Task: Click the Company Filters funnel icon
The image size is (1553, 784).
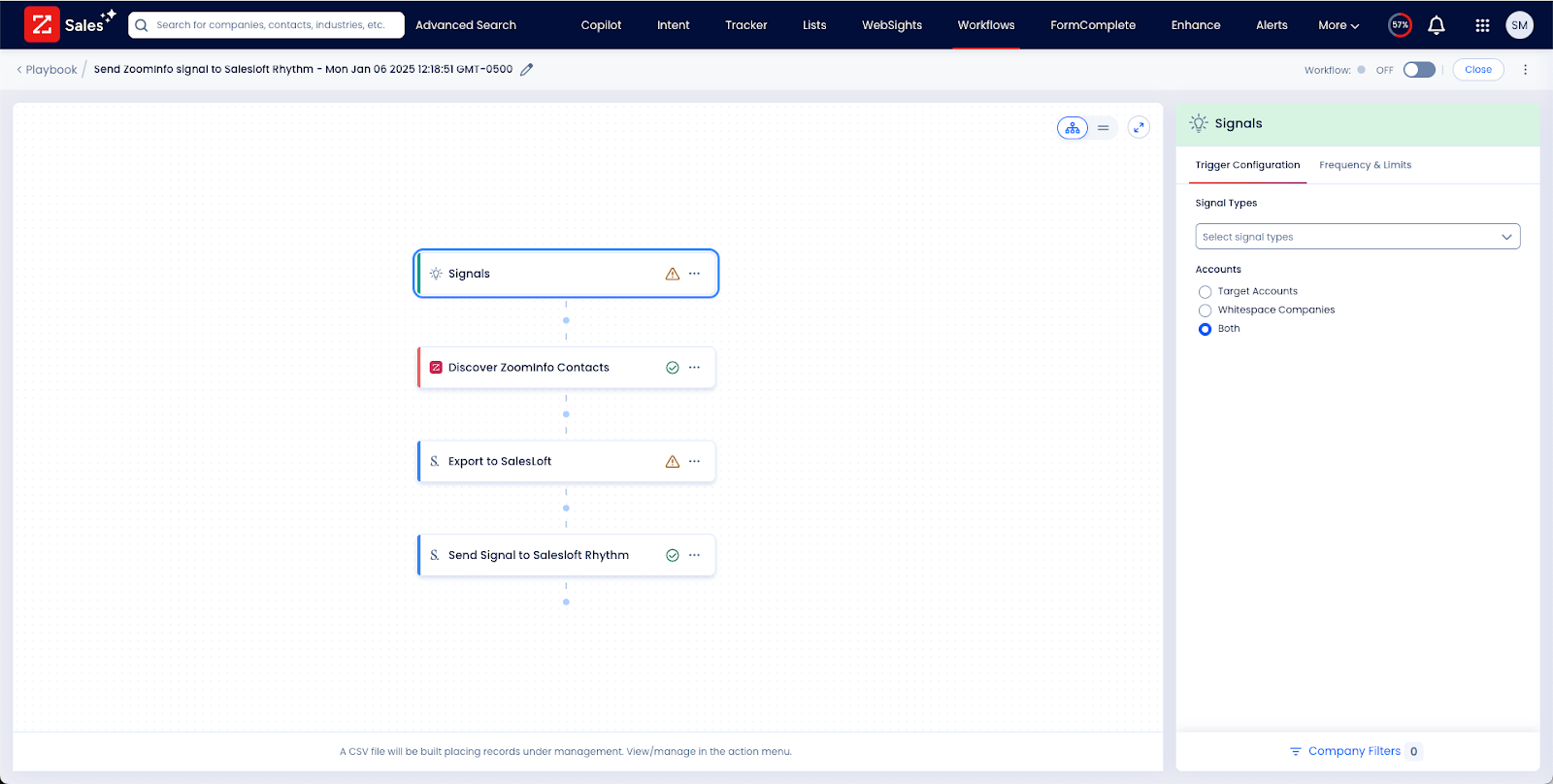Action: (x=1295, y=752)
